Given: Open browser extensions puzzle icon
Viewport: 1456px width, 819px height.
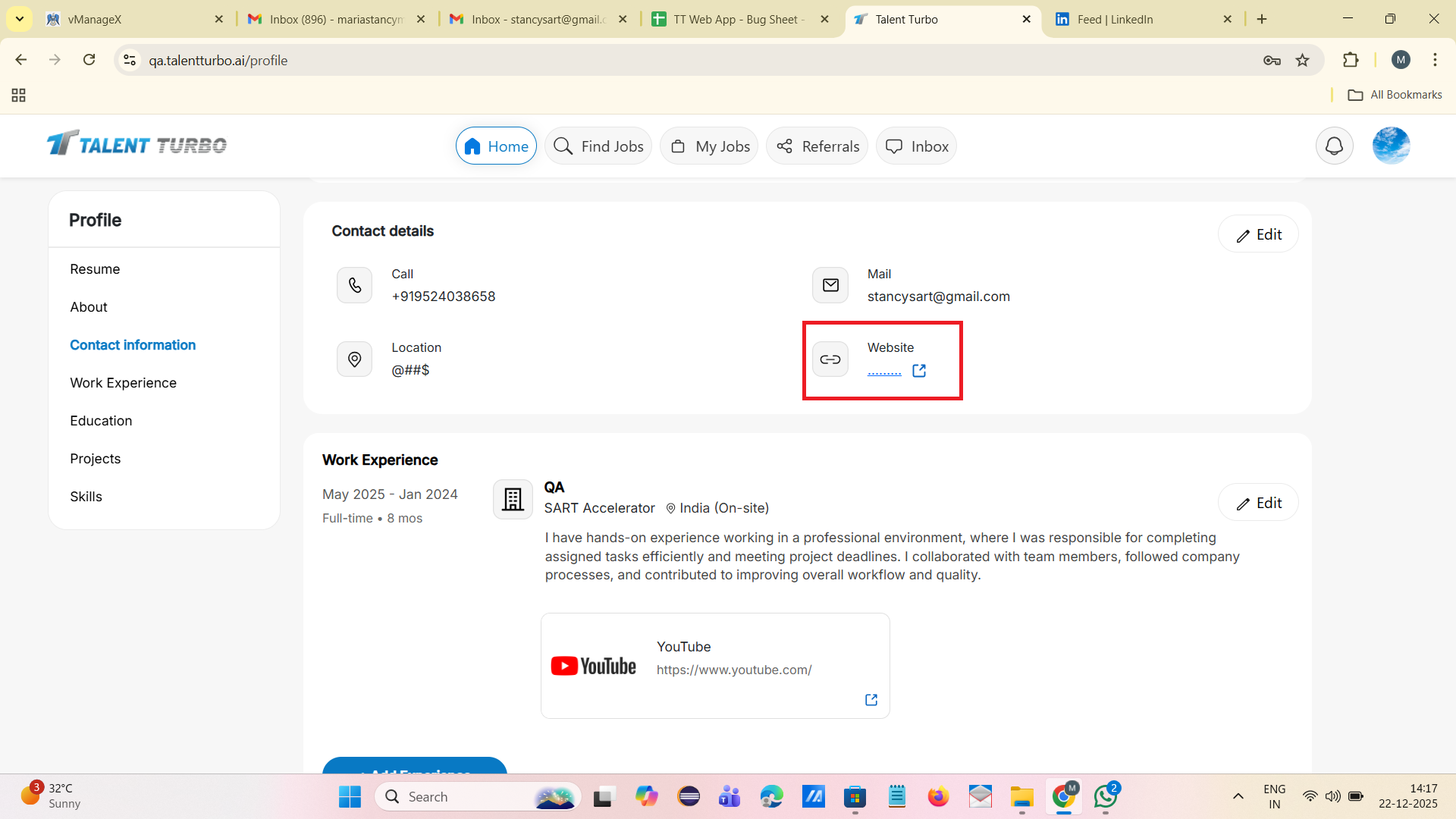Looking at the screenshot, I should pyautogui.click(x=1351, y=60).
